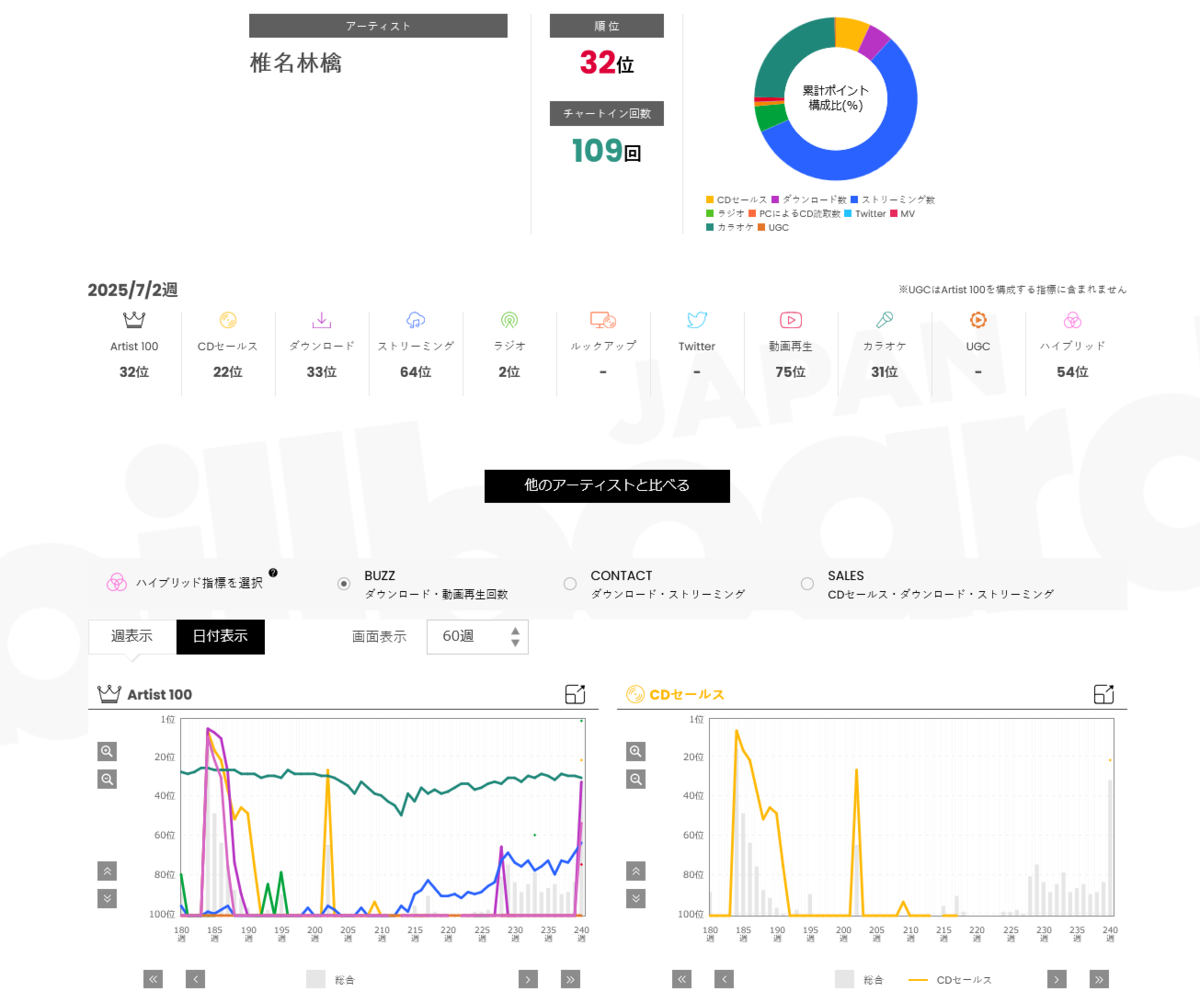Click the MV red legend swatch
This screenshot has height=991, width=1200.
click(x=893, y=214)
